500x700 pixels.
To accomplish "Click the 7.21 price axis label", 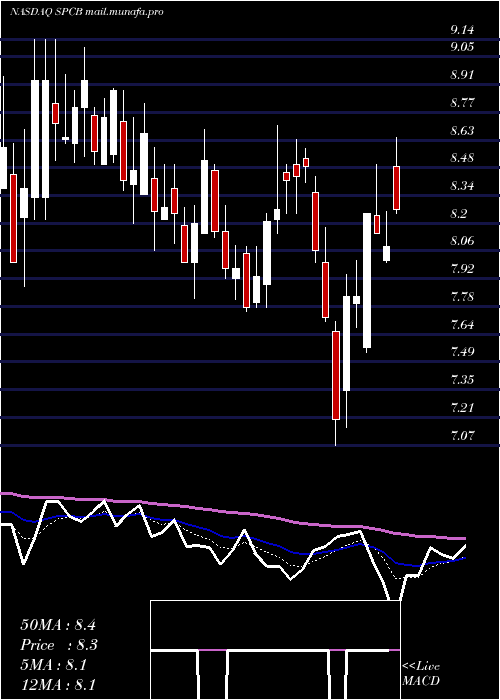I will 462,408.
